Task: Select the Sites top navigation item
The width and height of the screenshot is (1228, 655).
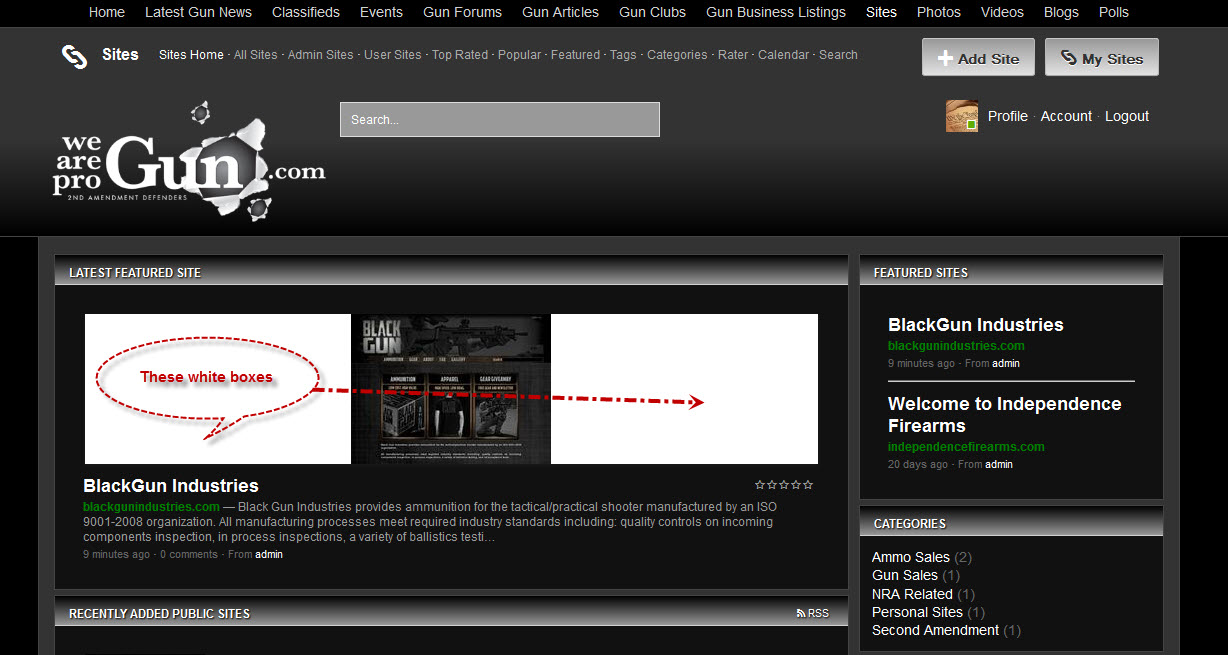Action: (x=881, y=12)
